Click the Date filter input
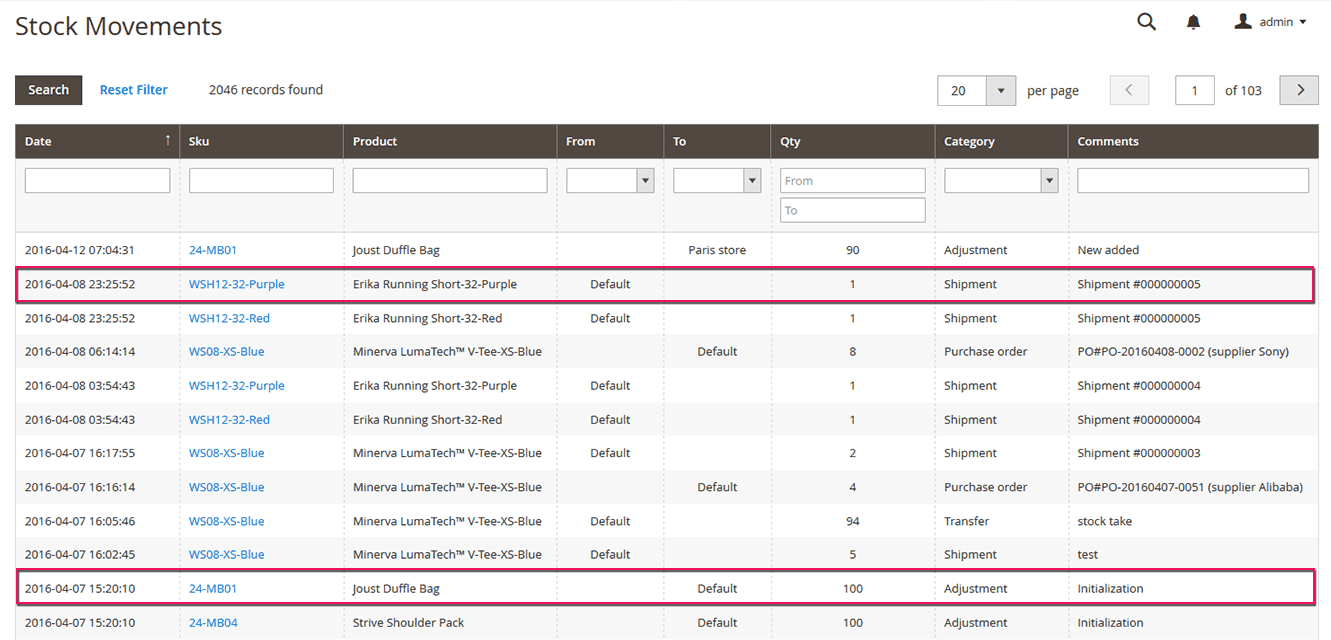The image size is (1331, 640). click(97, 180)
